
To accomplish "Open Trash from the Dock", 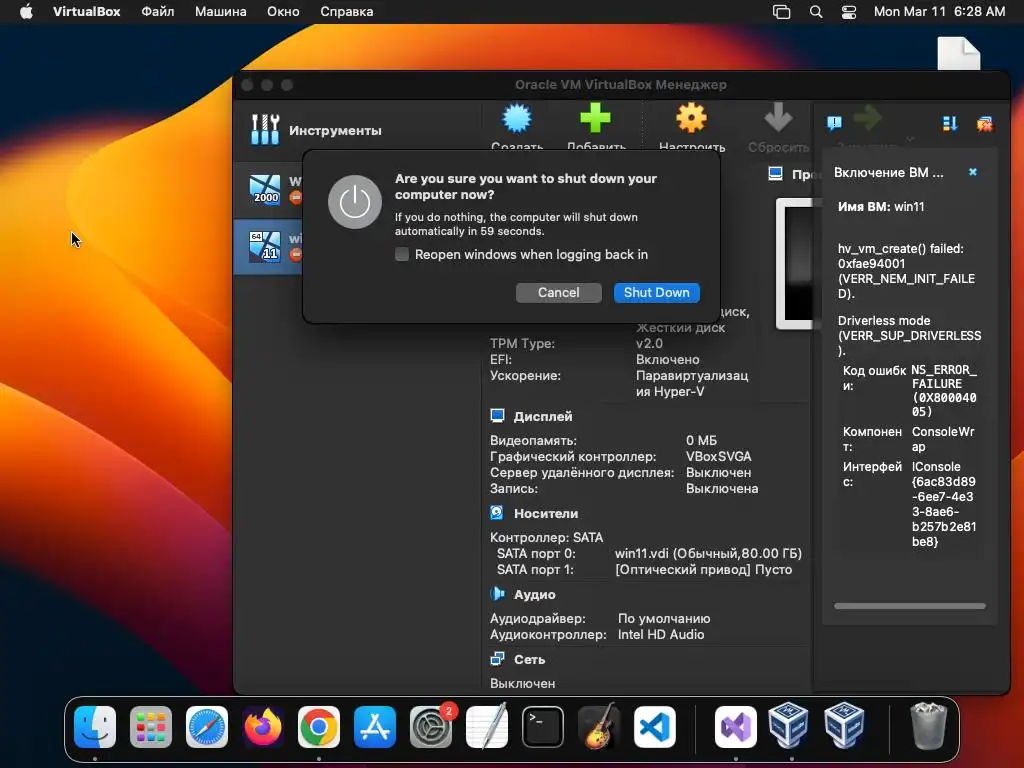I will coord(928,725).
